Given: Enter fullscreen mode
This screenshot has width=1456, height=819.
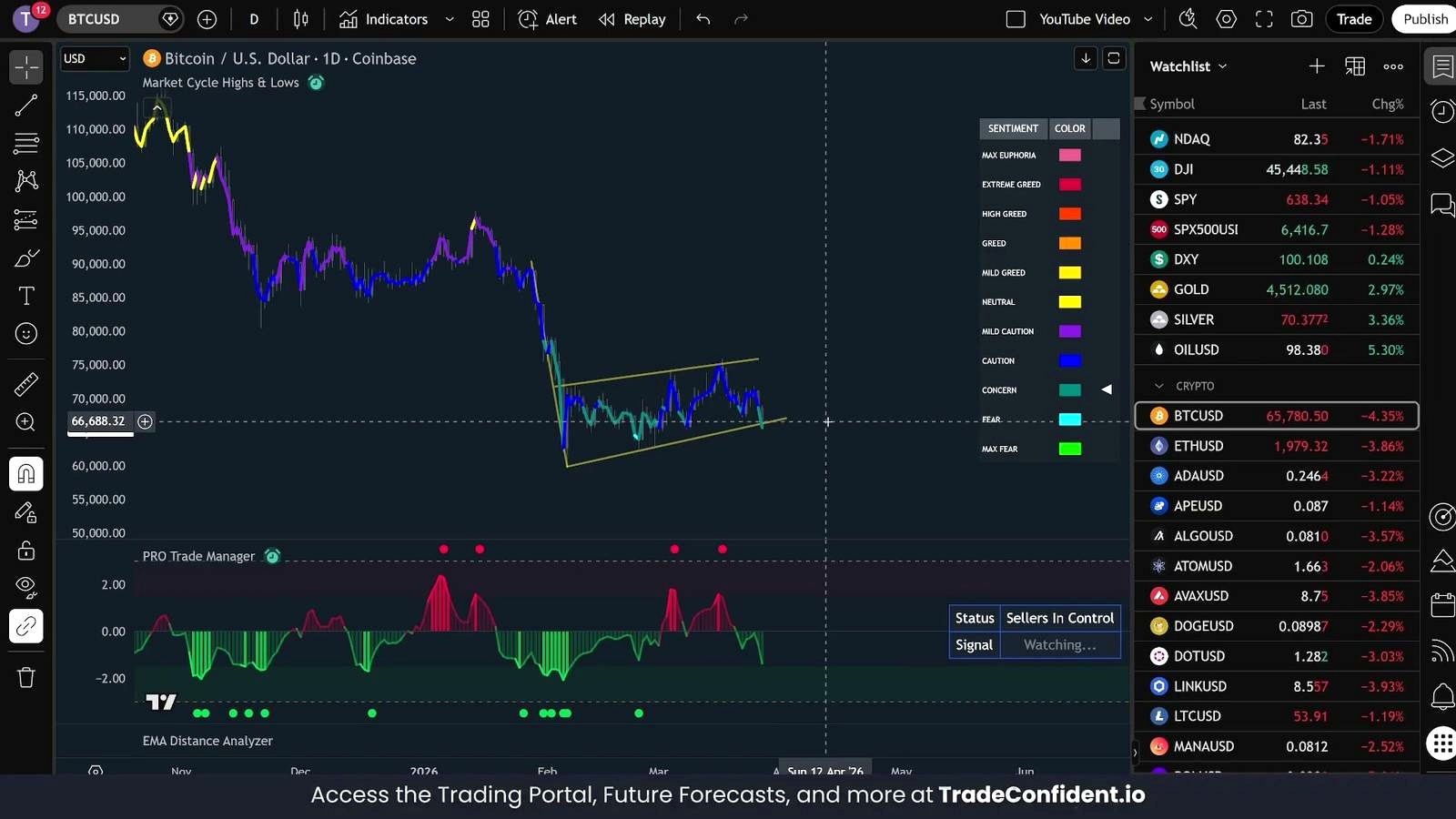Looking at the screenshot, I should 1264,19.
